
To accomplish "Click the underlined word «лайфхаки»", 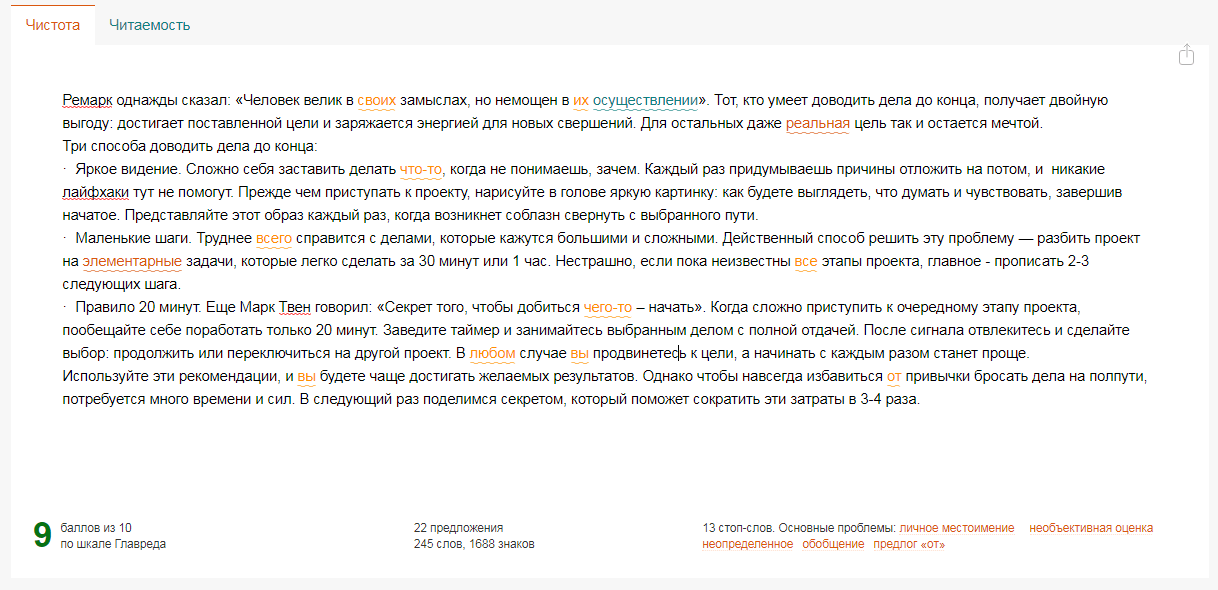I will tap(95, 193).
